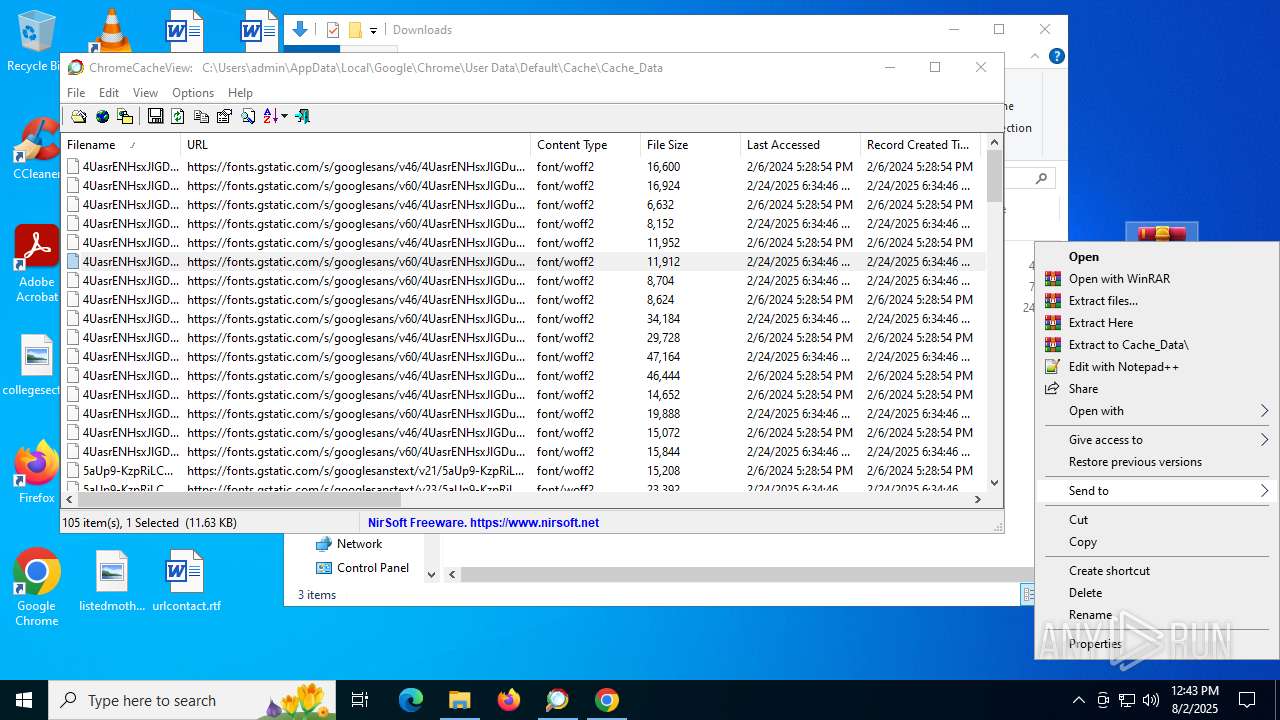Click navigation pane scroll-down arrow in Downloads
The image size is (1280, 720).
point(432,575)
